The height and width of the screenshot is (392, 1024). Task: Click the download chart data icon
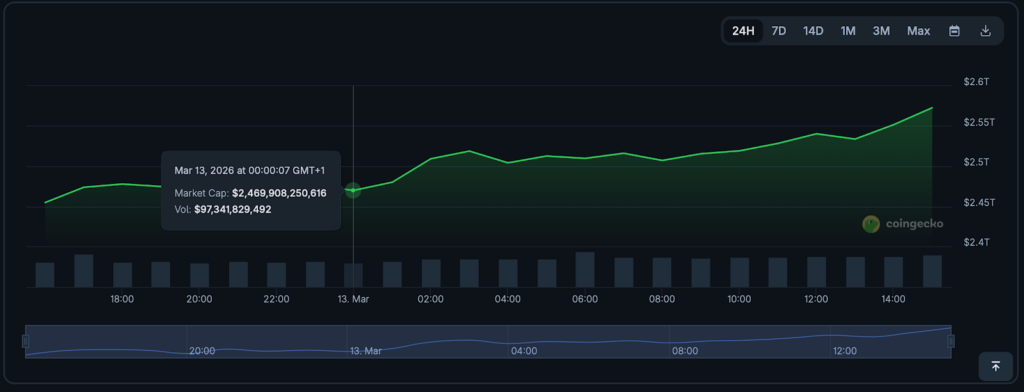(x=986, y=31)
